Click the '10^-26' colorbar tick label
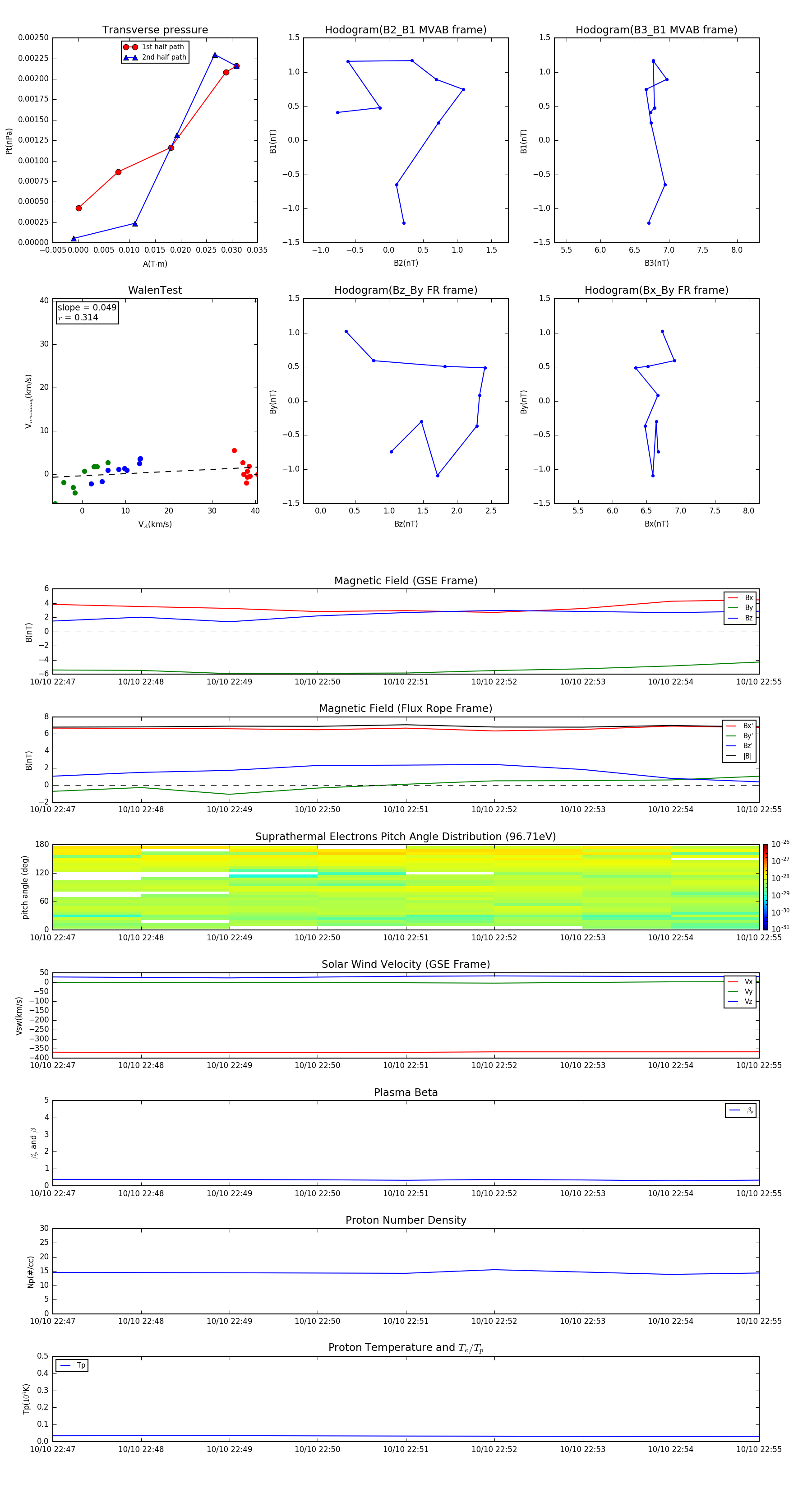This screenshot has width=812, height=1489. click(x=780, y=844)
